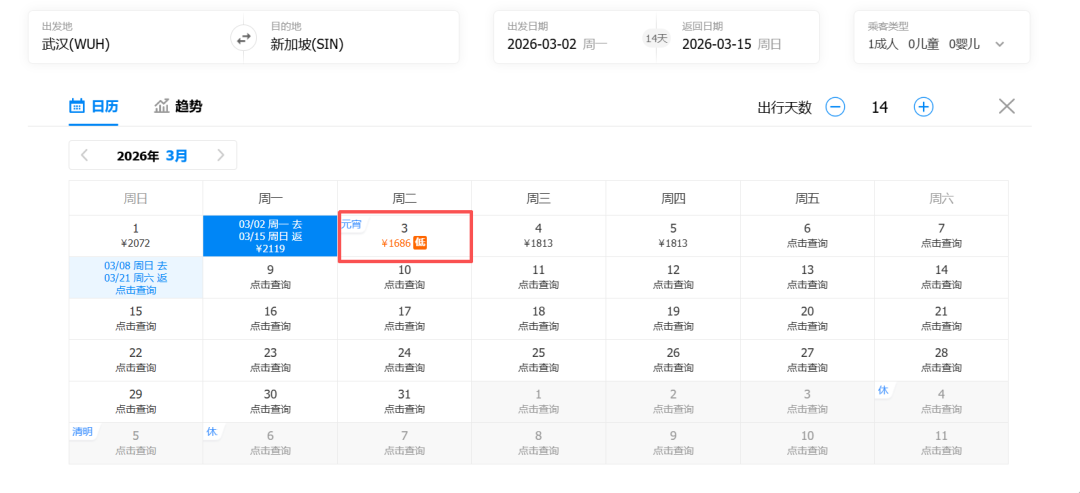Select March 1 priced ¥2072
This screenshot has width=1080, height=493.
point(136,235)
